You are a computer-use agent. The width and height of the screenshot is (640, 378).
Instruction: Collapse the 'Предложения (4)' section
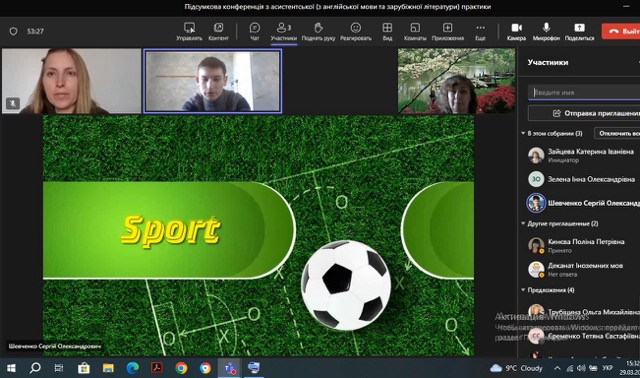[523, 290]
